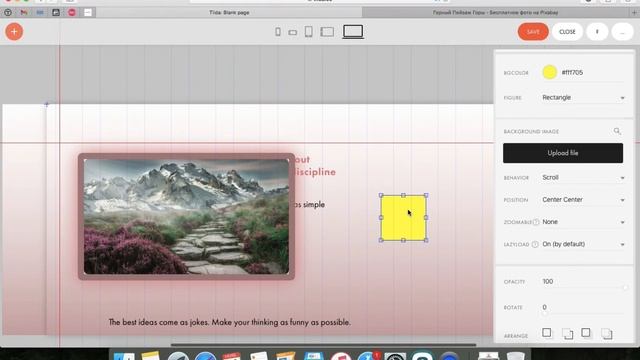640x360 pixels.
Task: Open the Behavior dropdown set to Scroll
Action: [x=583, y=178]
